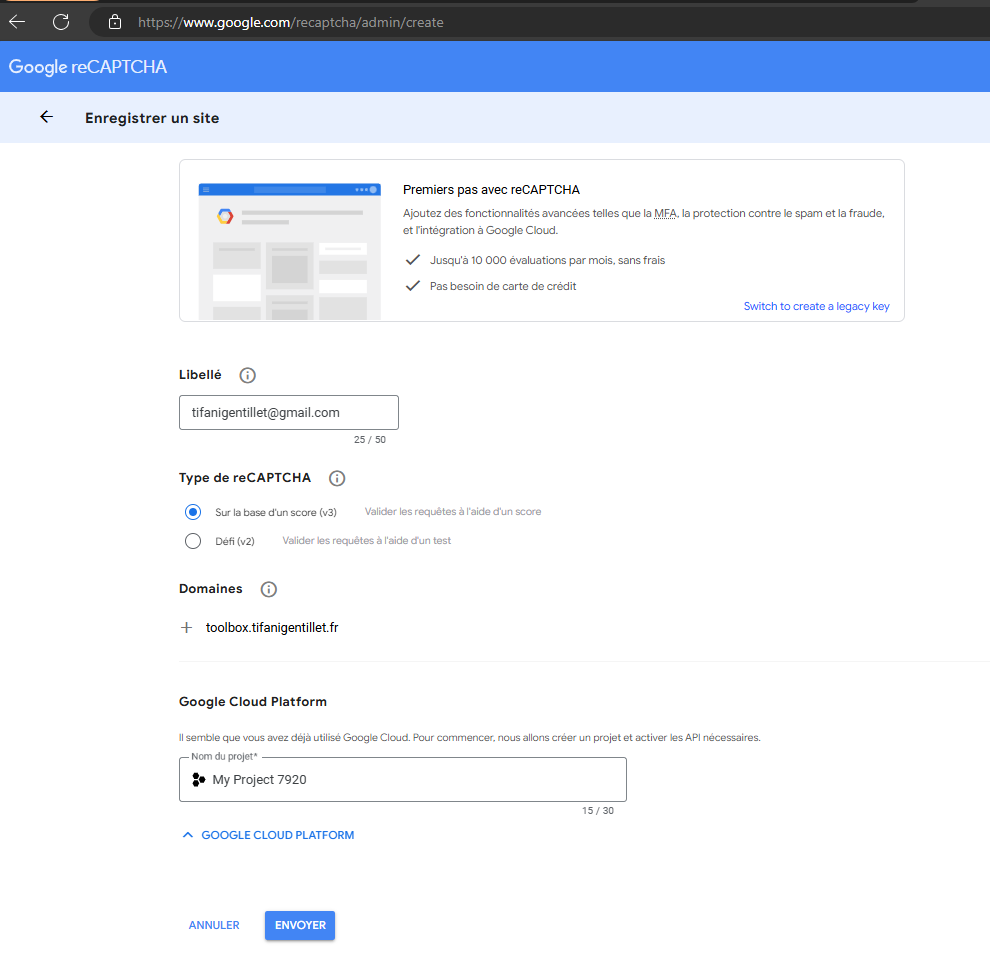Click the plus icon to add domain

point(186,628)
